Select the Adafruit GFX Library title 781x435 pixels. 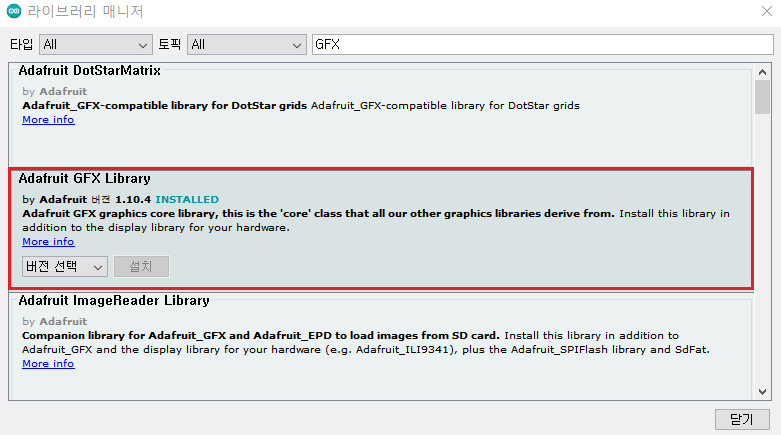[85, 178]
